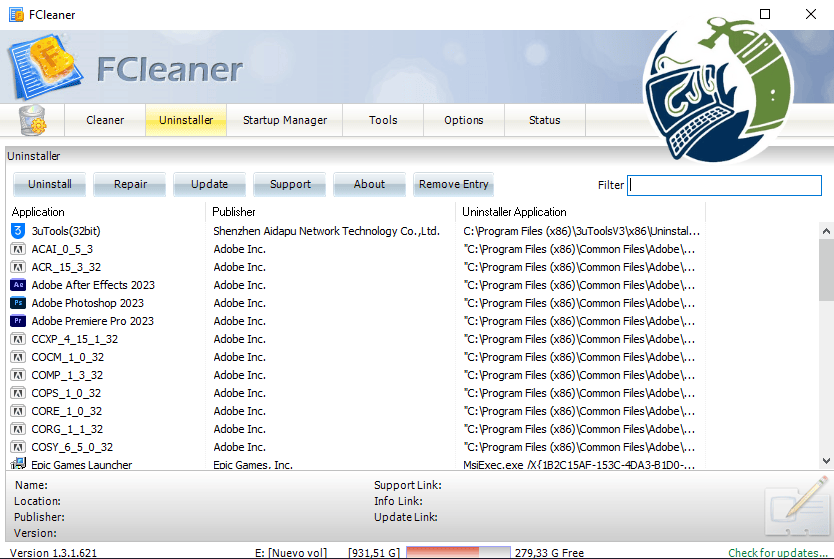This screenshot has width=834, height=559.
Task: Click the list scrollbar down arrow
Action: point(826,461)
